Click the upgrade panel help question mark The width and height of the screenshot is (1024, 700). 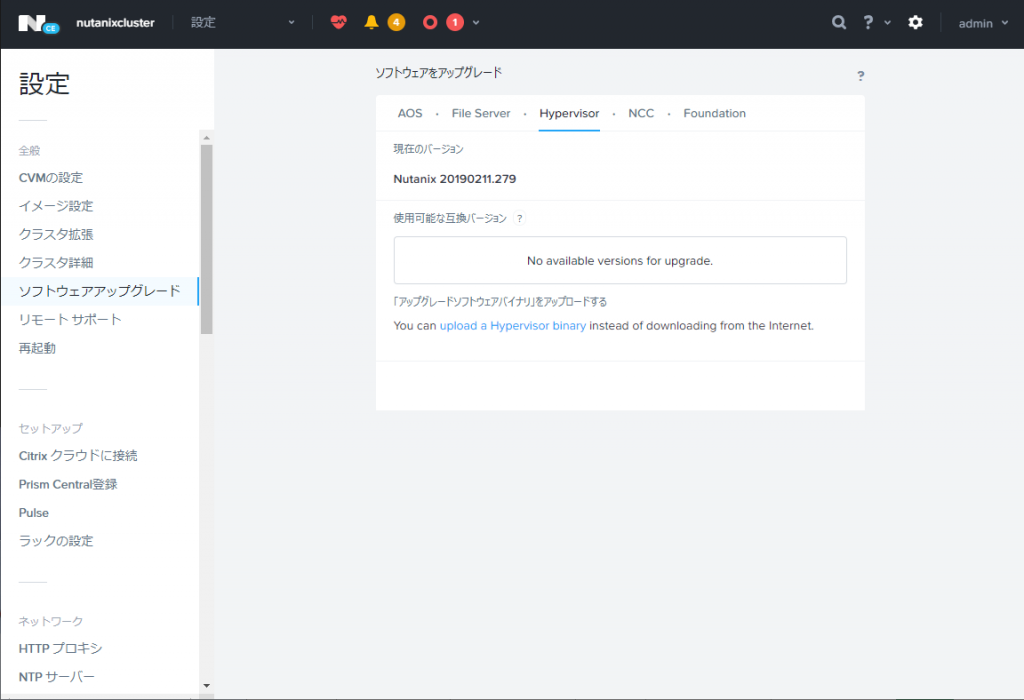coord(861,76)
